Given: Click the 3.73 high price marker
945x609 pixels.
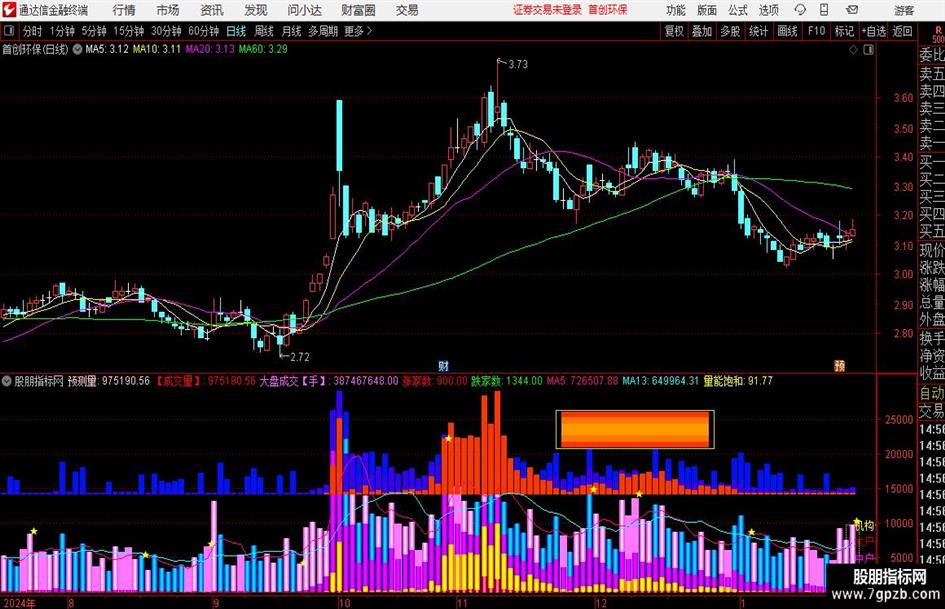Looking at the screenshot, I should 518,64.
